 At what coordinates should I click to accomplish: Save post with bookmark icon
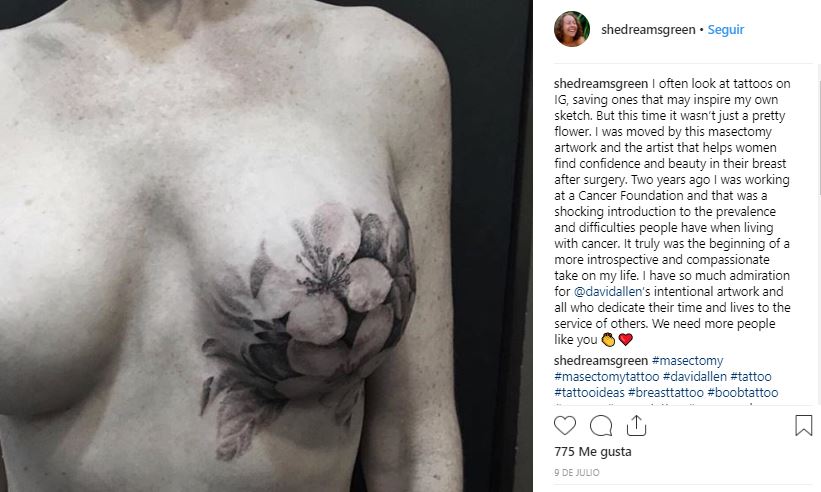pyautogui.click(x=803, y=426)
